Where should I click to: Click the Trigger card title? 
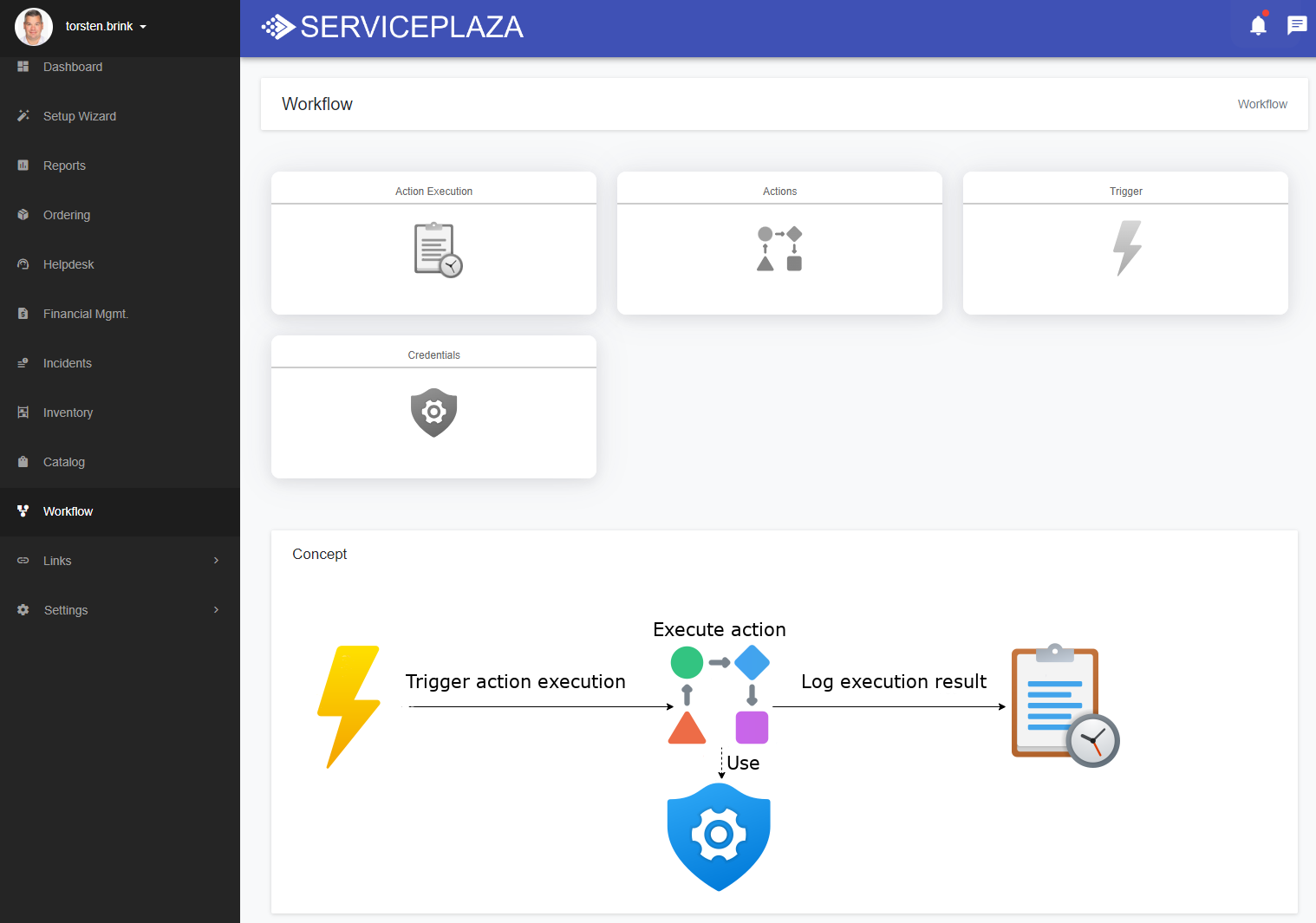pos(1125,192)
